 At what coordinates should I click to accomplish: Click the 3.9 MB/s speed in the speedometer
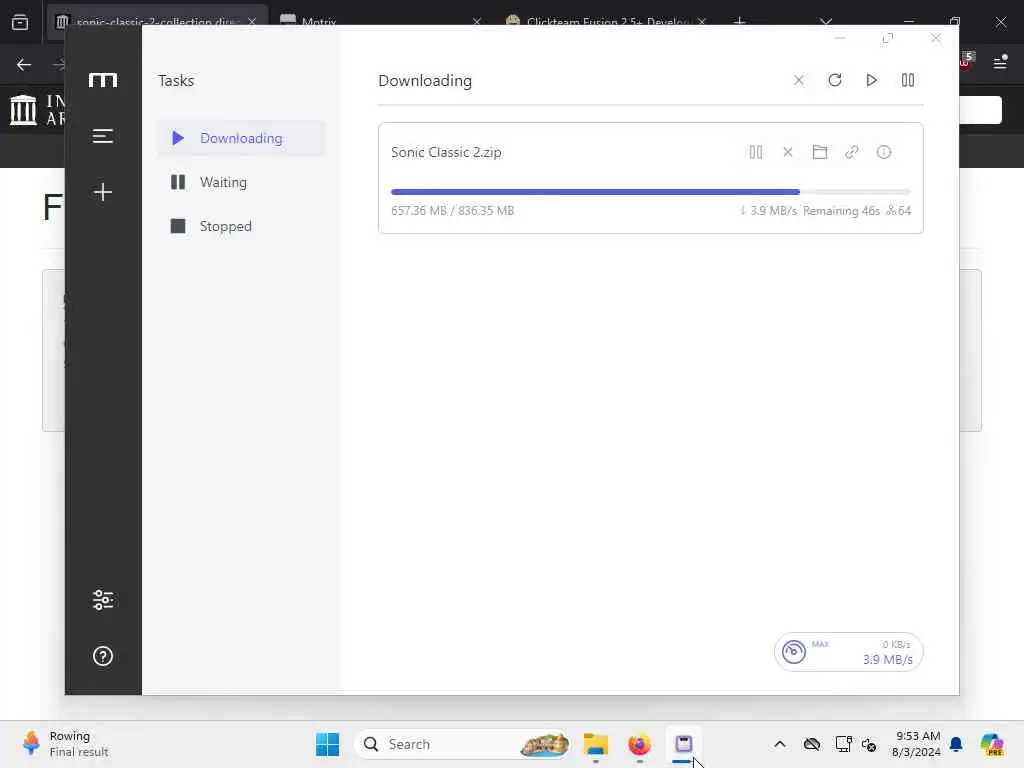point(888,660)
